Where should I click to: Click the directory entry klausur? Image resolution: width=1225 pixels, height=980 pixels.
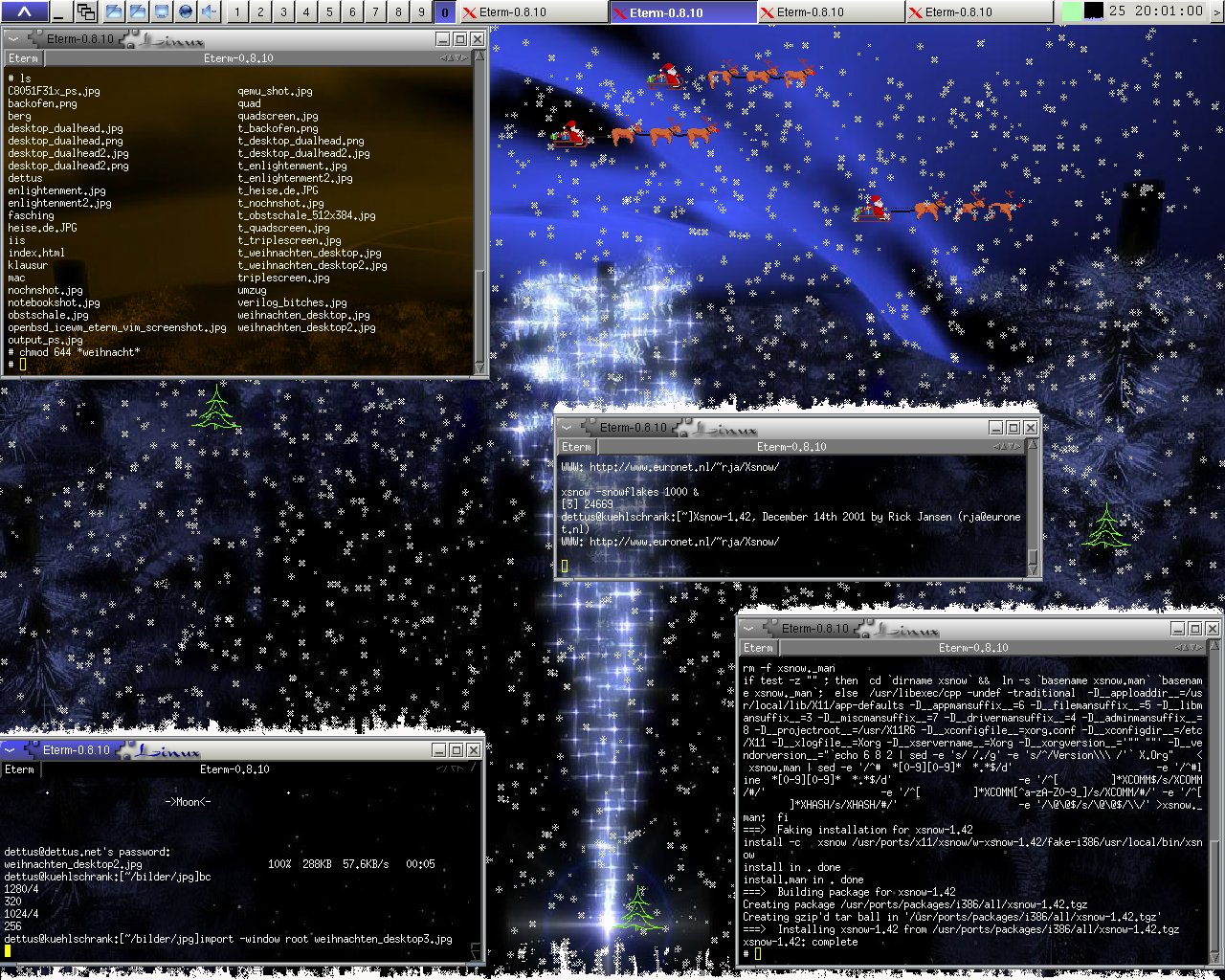(28, 265)
